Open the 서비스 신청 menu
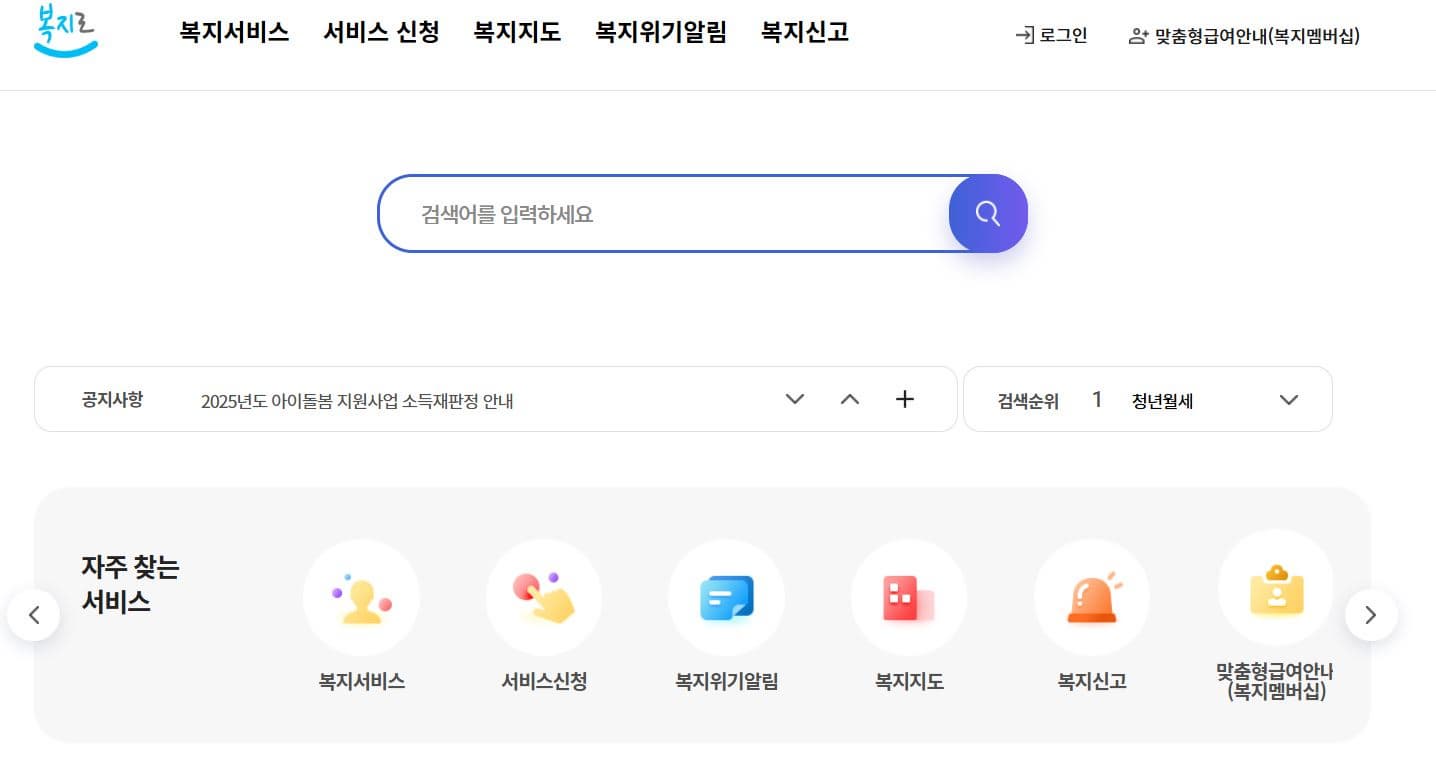1436x761 pixels. (381, 32)
